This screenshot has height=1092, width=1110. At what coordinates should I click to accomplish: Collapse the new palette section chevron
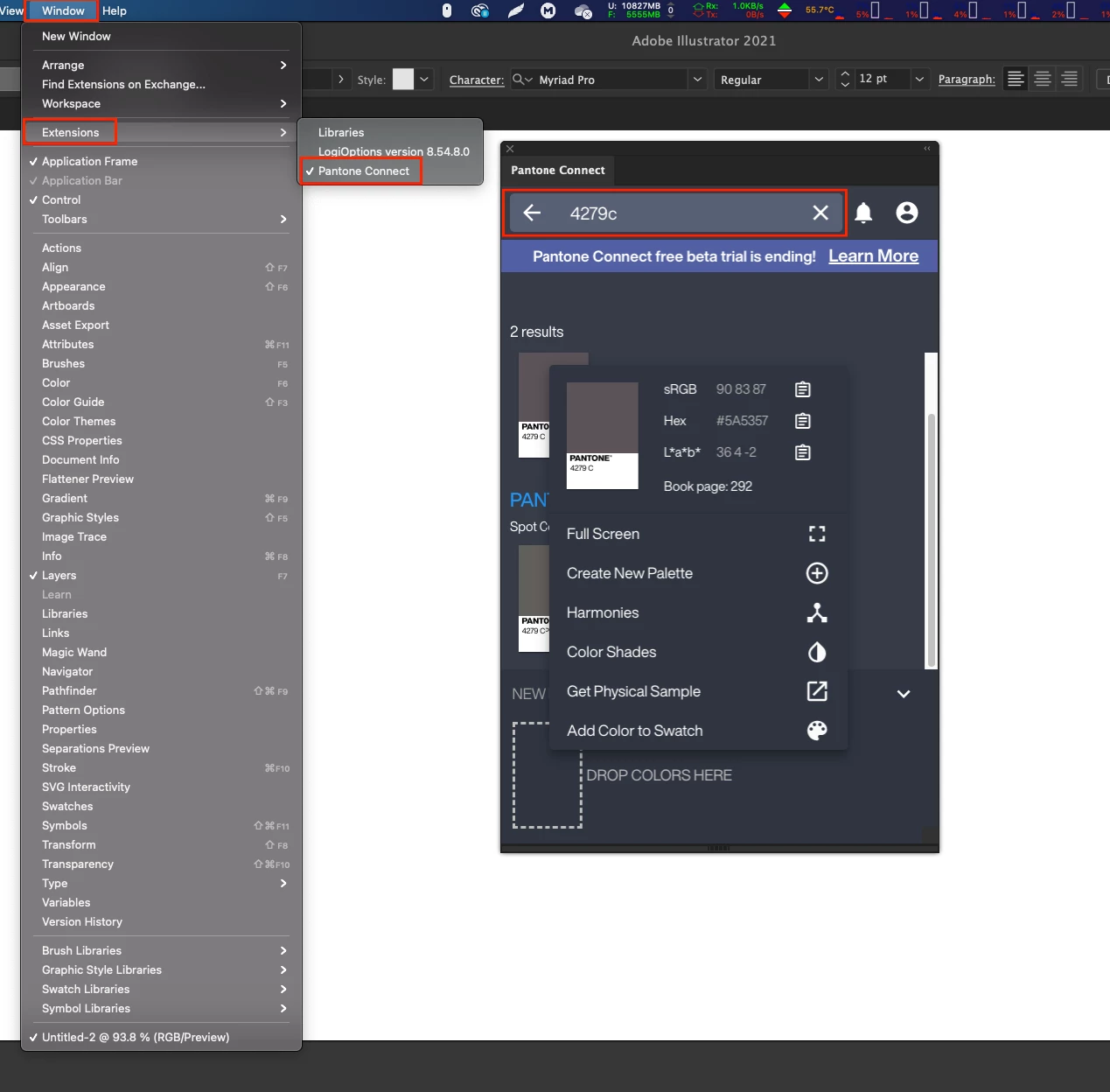click(x=904, y=694)
